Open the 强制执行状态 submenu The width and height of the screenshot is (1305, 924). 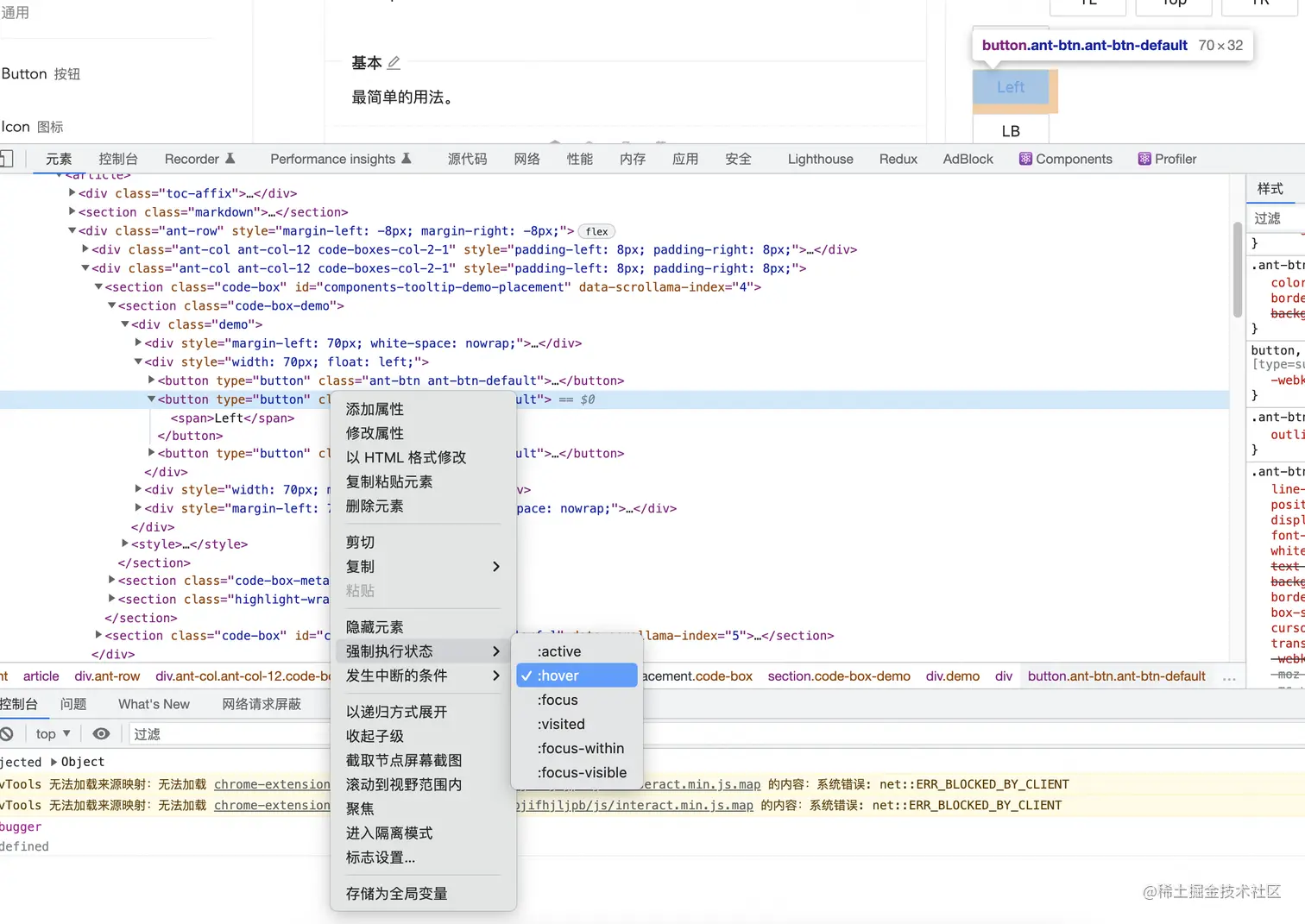(423, 651)
